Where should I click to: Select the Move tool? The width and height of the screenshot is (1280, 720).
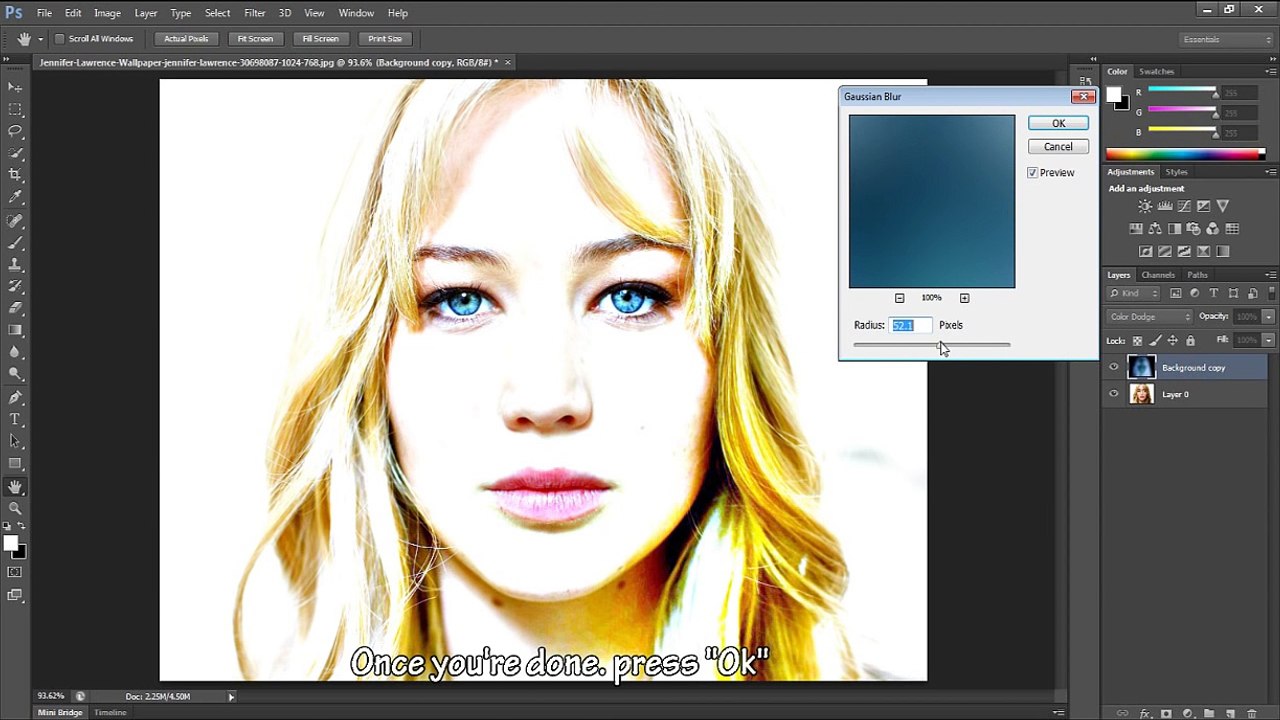pyautogui.click(x=15, y=88)
